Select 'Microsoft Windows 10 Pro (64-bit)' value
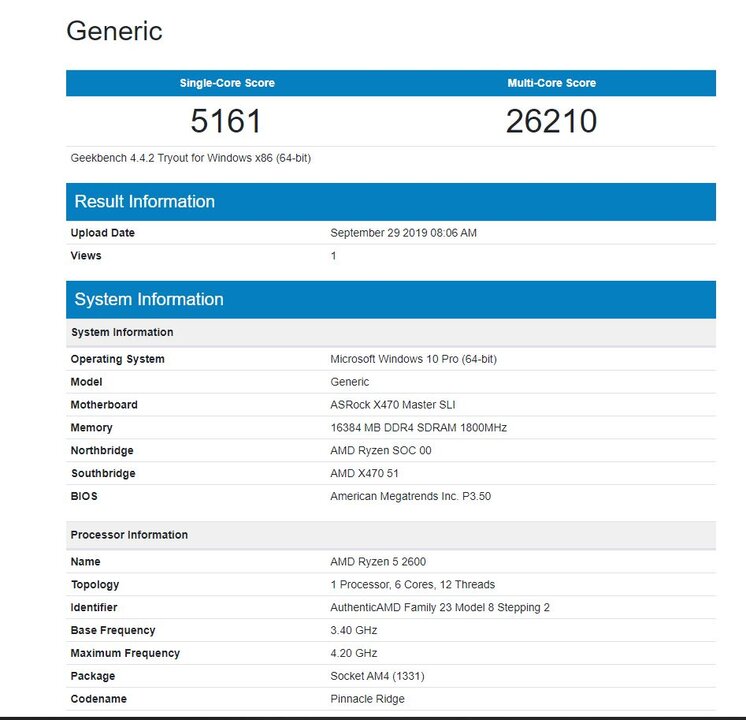The width and height of the screenshot is (746, 720). (413, 359)
